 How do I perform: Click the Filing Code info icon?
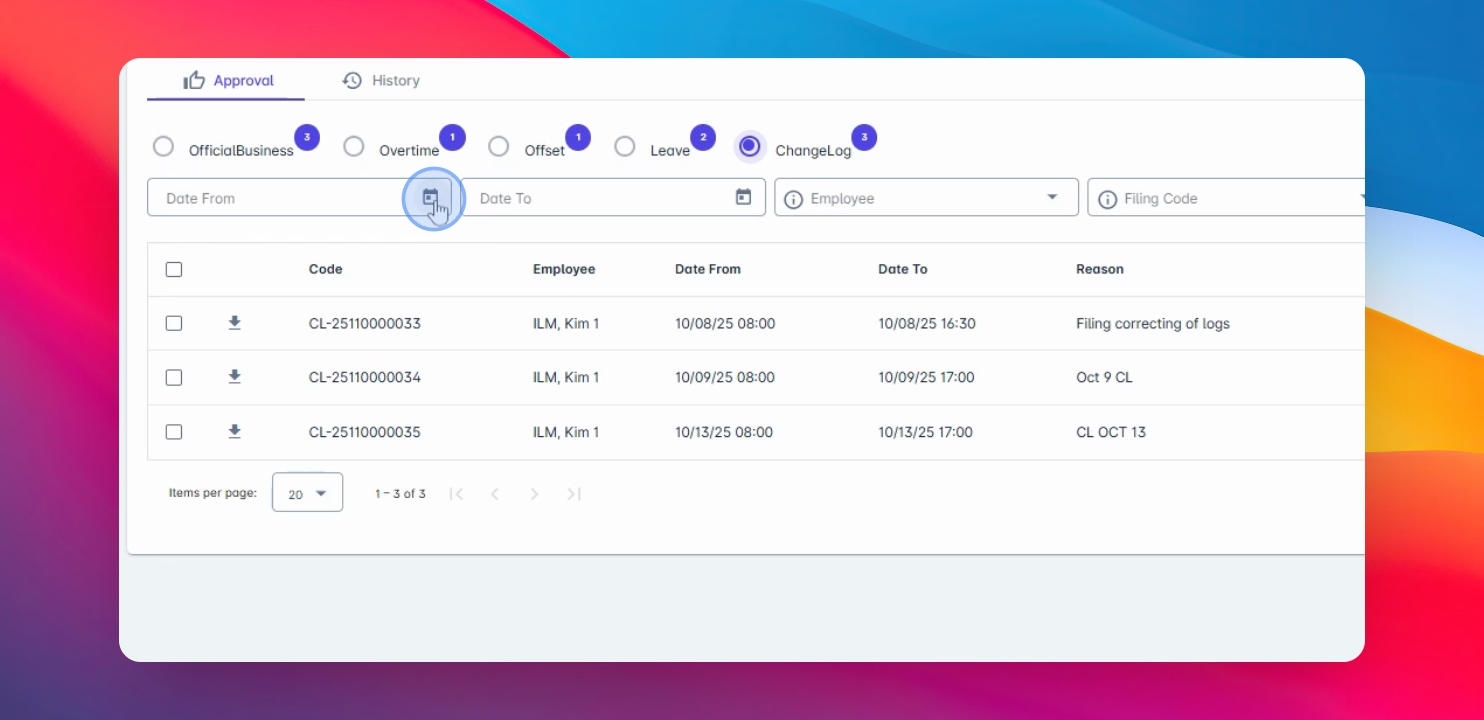pos(1107,199)
